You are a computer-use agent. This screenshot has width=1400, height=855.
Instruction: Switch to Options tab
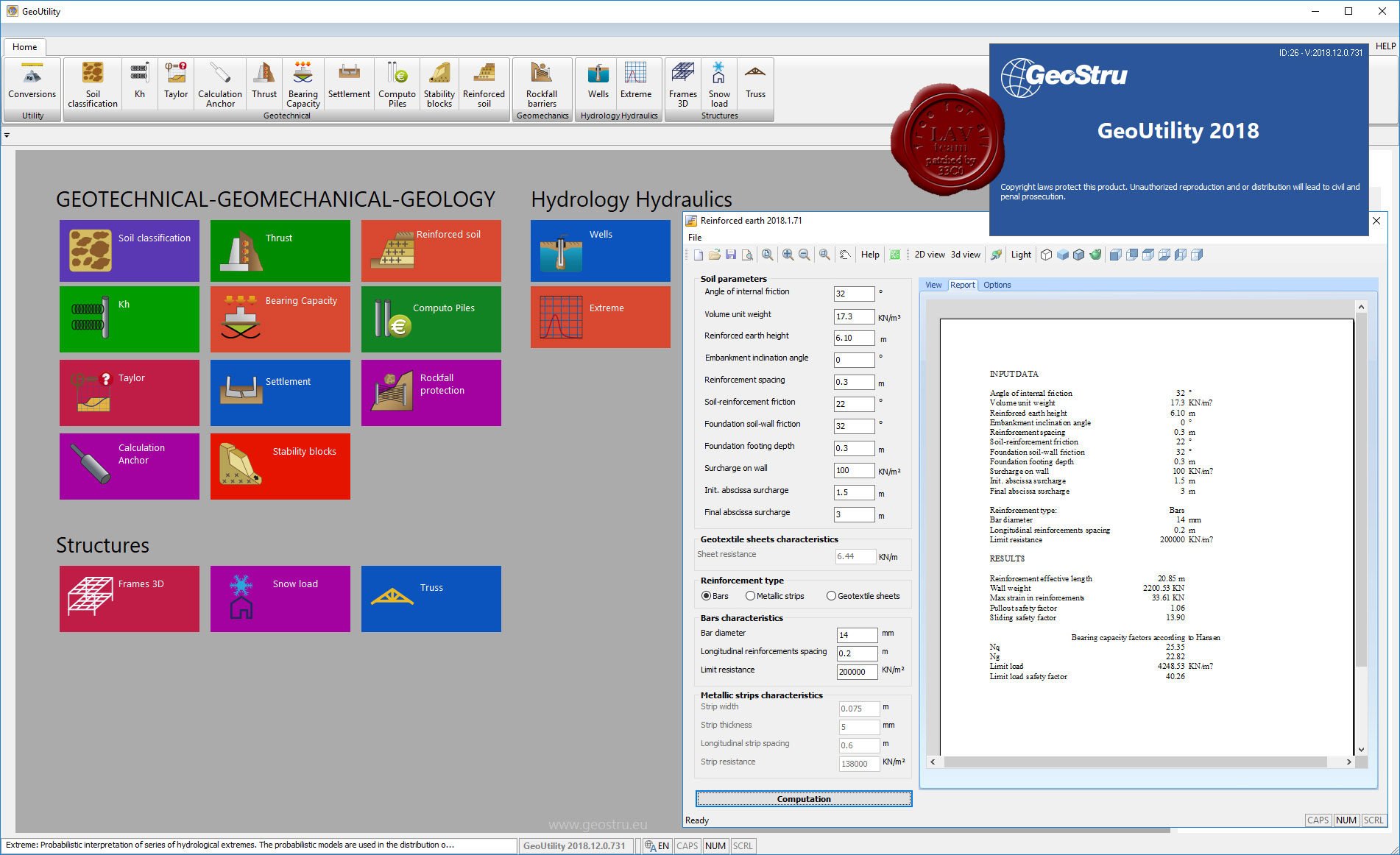click(x=997, y=285)
